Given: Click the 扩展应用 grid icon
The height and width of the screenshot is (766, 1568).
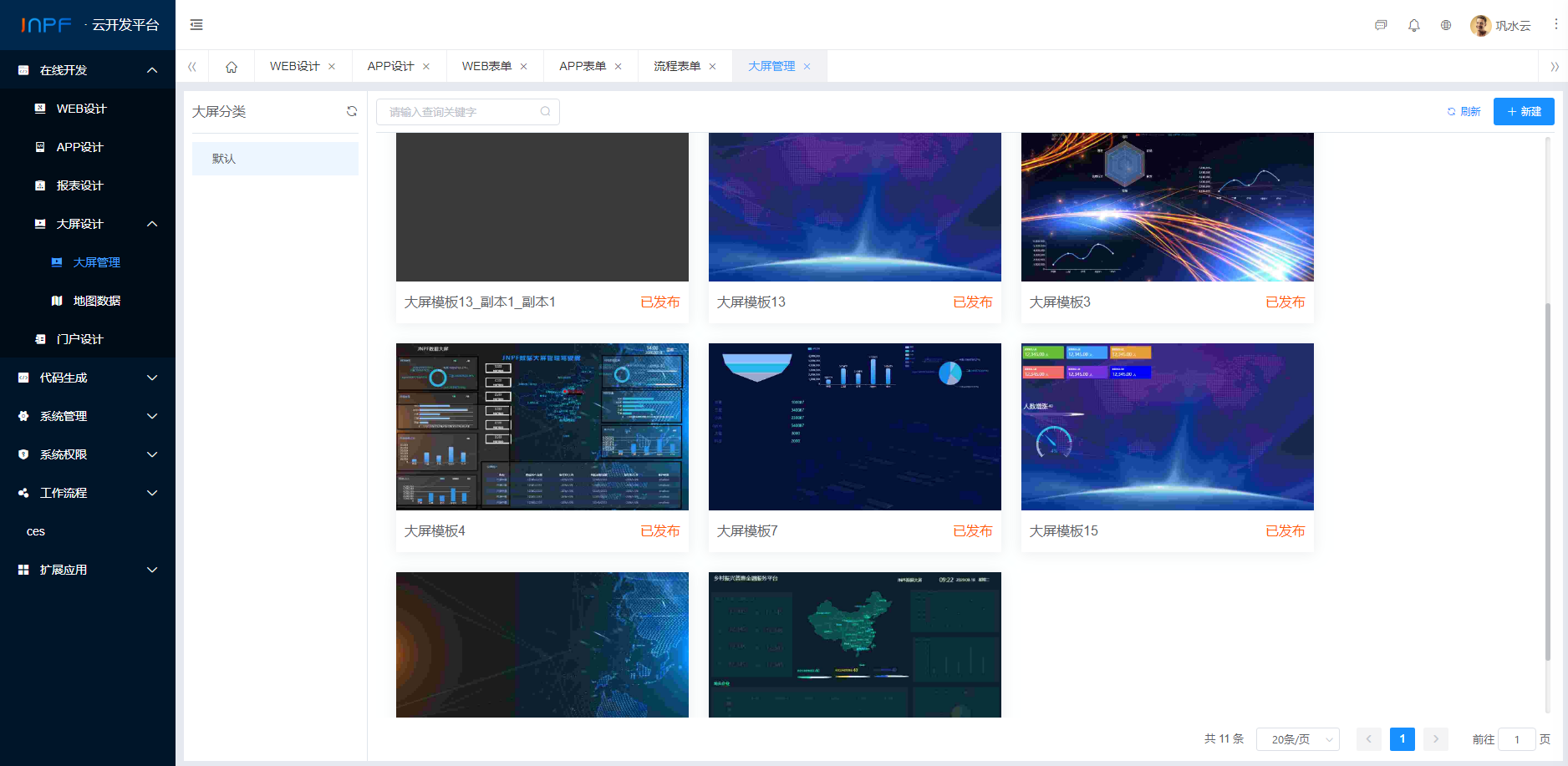Looking at the screenshot, I should click(23, 570).
